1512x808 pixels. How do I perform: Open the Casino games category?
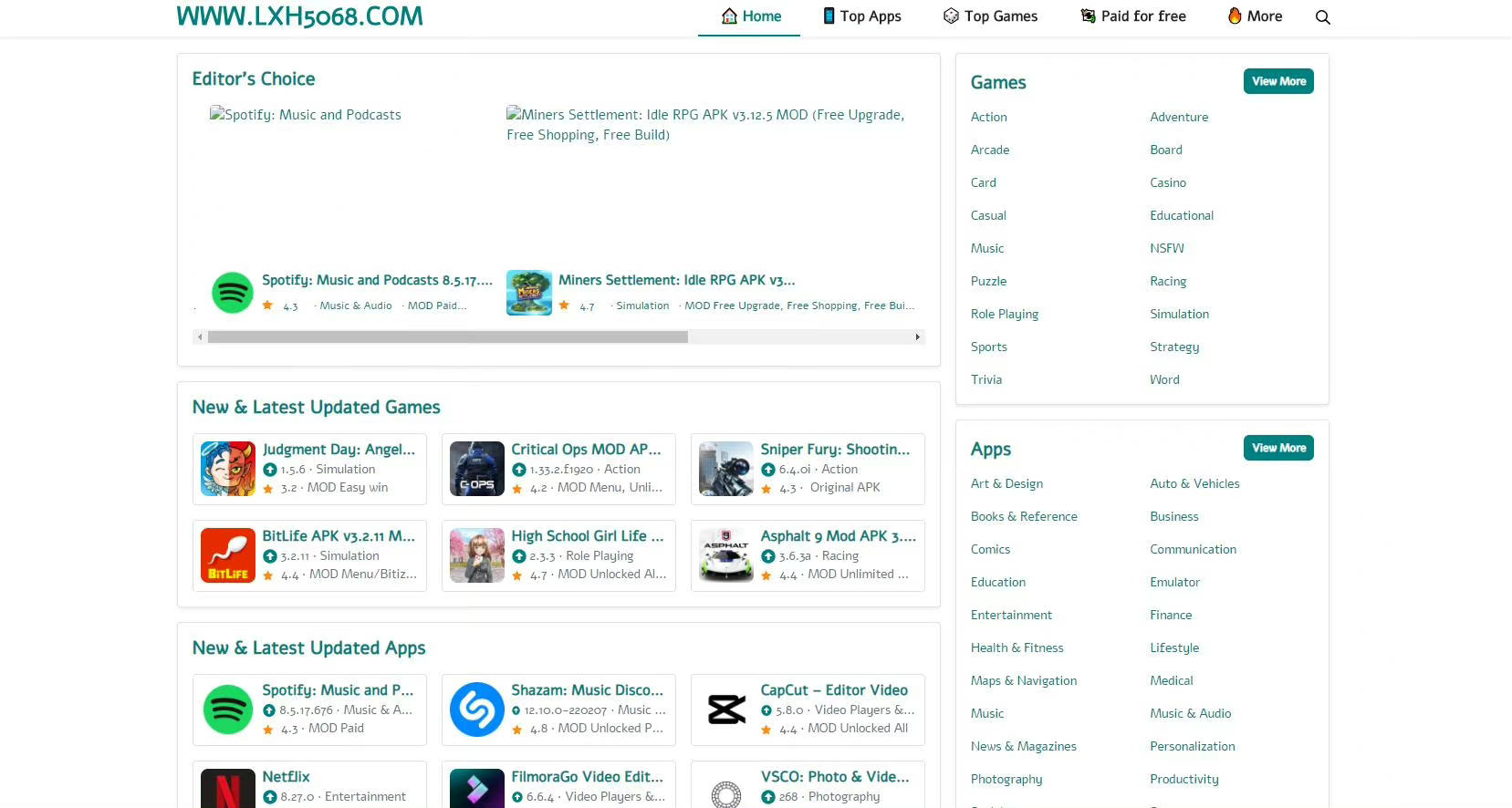click(1168, 182)
